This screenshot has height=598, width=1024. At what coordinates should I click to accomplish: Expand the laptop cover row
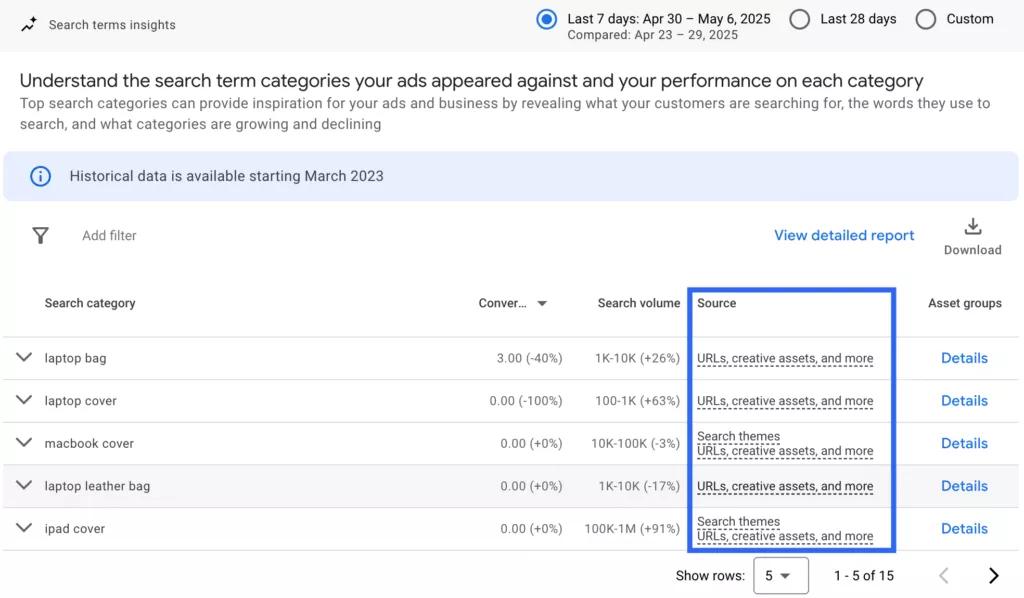(x=24, y=400)
